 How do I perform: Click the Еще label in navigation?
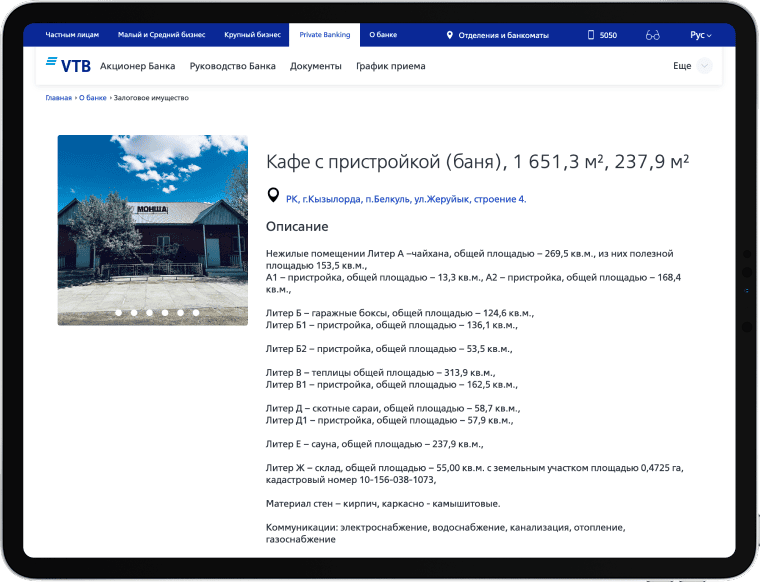coord(682,65)
